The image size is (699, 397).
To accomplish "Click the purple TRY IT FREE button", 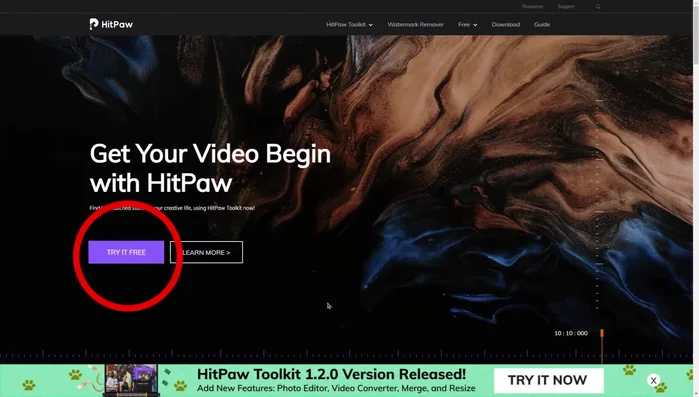I will [x=126, y=252].
